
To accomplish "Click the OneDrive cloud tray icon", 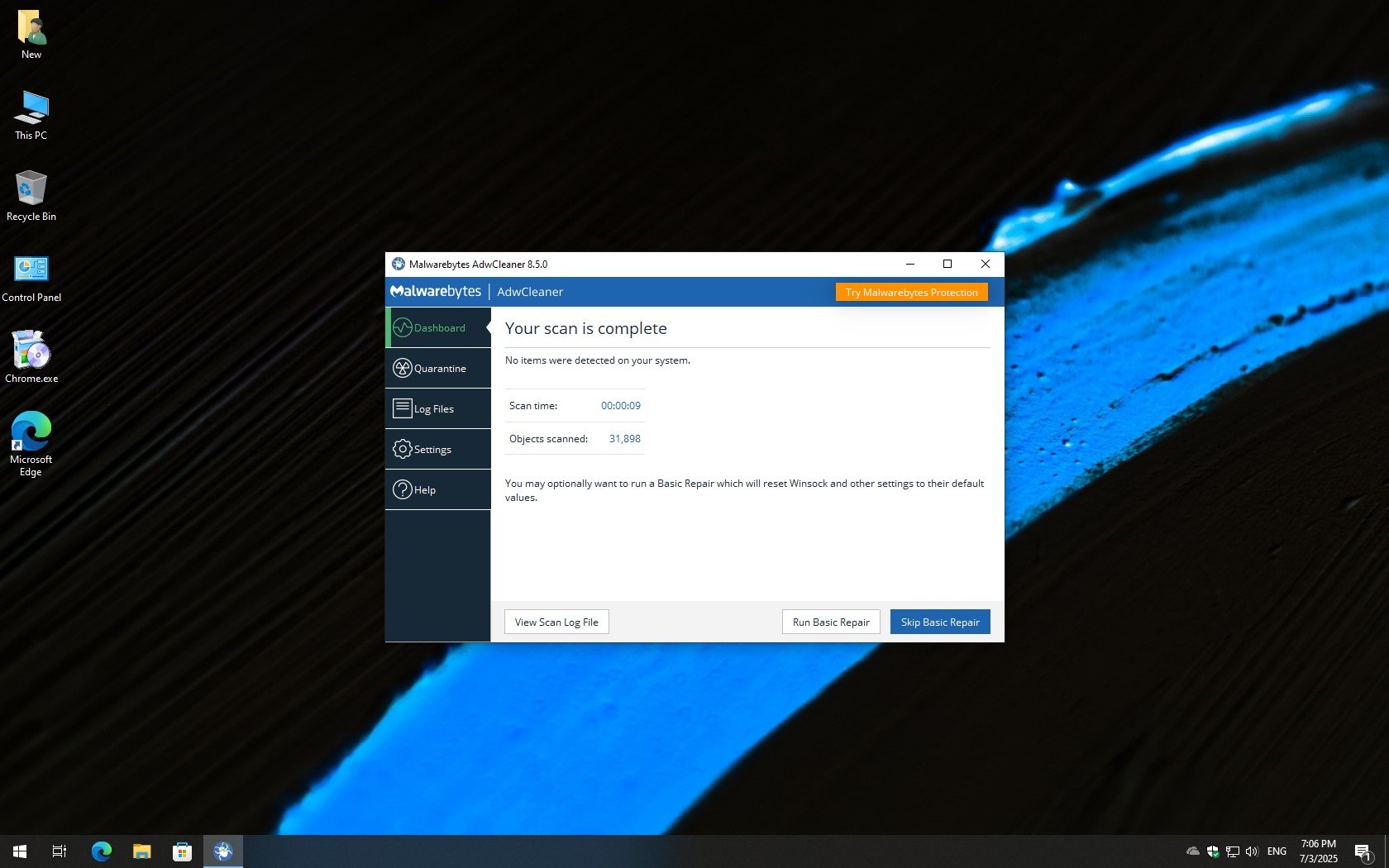I will pos(1193,851).
